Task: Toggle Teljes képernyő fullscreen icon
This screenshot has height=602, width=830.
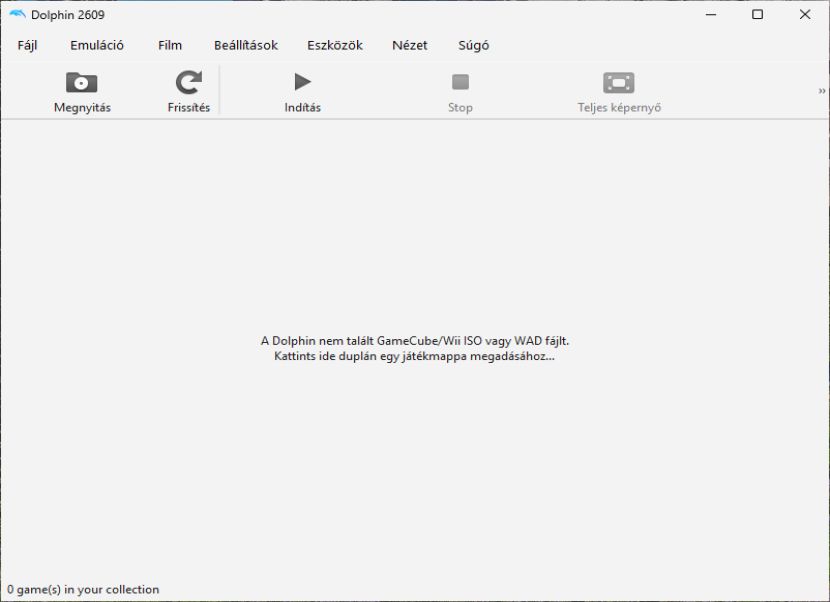Action: pyautogui.click(x=619, y=83)
